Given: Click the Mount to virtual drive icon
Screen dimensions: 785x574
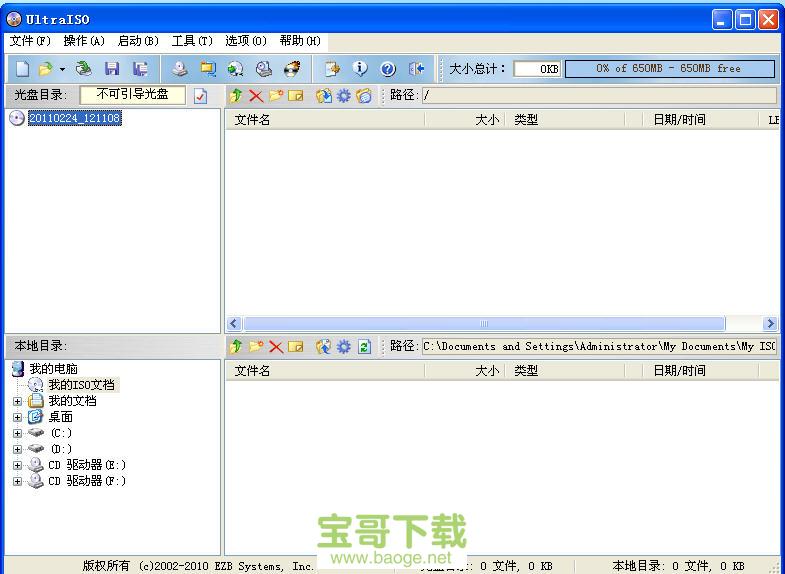Looking at the screenshot, I should [264, 69].
